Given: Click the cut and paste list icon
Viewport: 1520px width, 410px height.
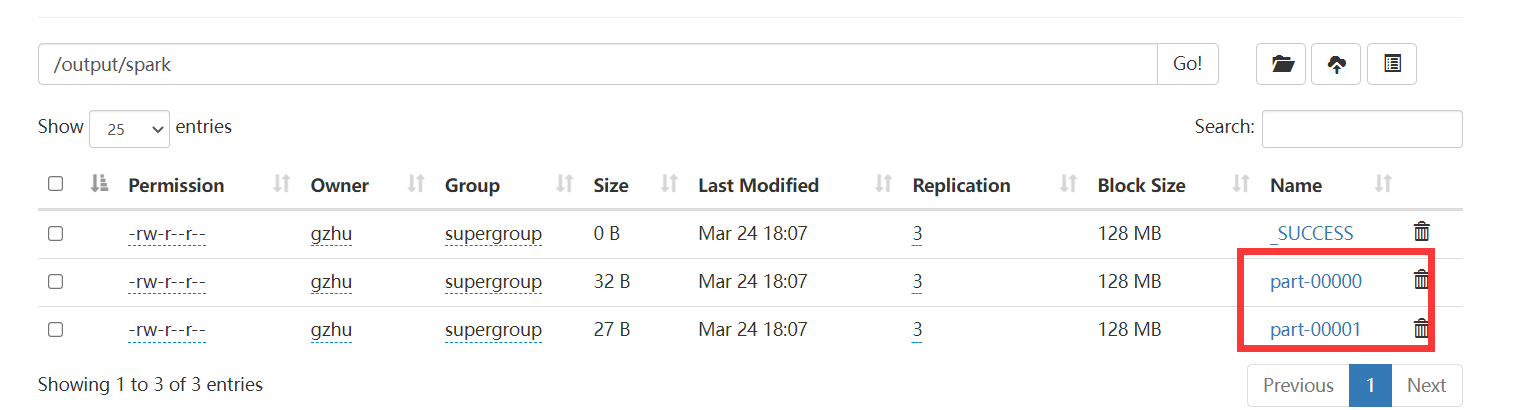Looking at the screenshot, I should [x=1391, y=64].
